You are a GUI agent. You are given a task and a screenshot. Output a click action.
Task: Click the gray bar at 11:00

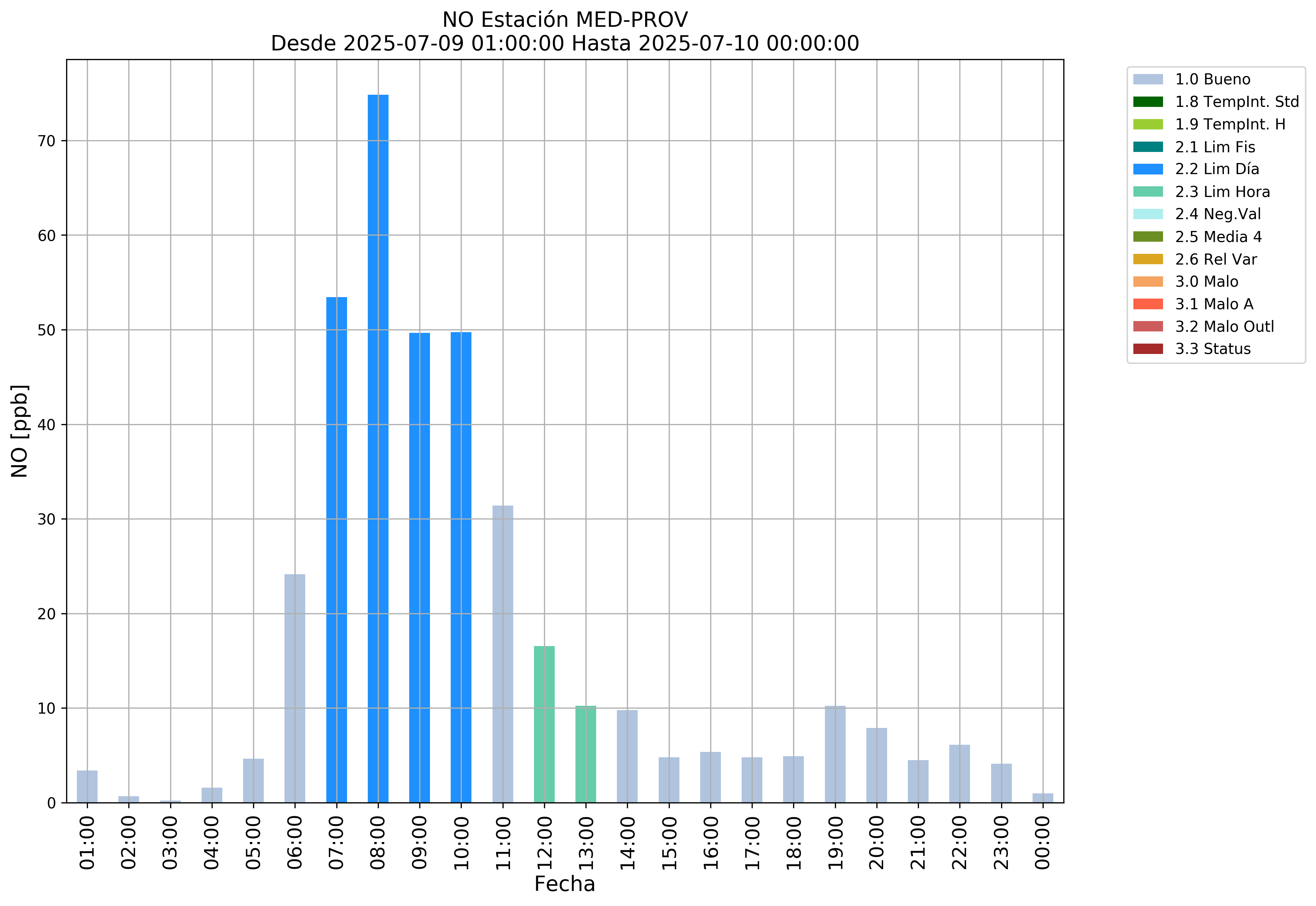[503, 654]
